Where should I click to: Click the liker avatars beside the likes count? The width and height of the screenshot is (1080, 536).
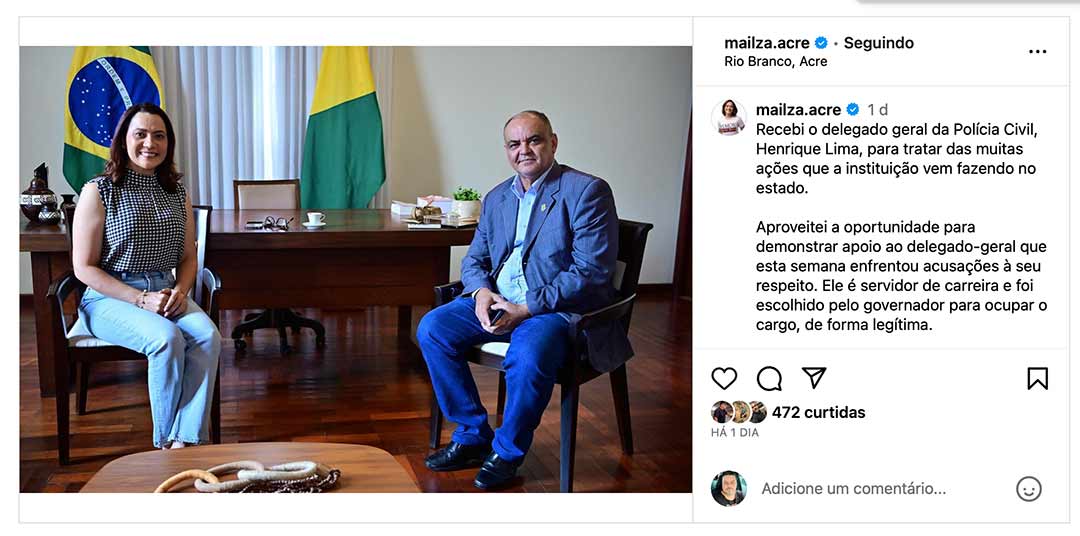coord(738,412)
